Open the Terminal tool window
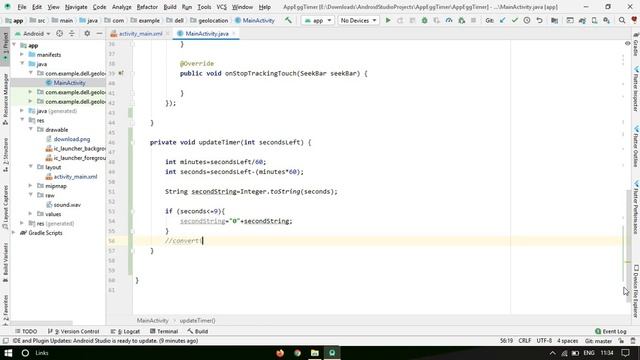This screenshot has width=640, height=360. point(164,331)
